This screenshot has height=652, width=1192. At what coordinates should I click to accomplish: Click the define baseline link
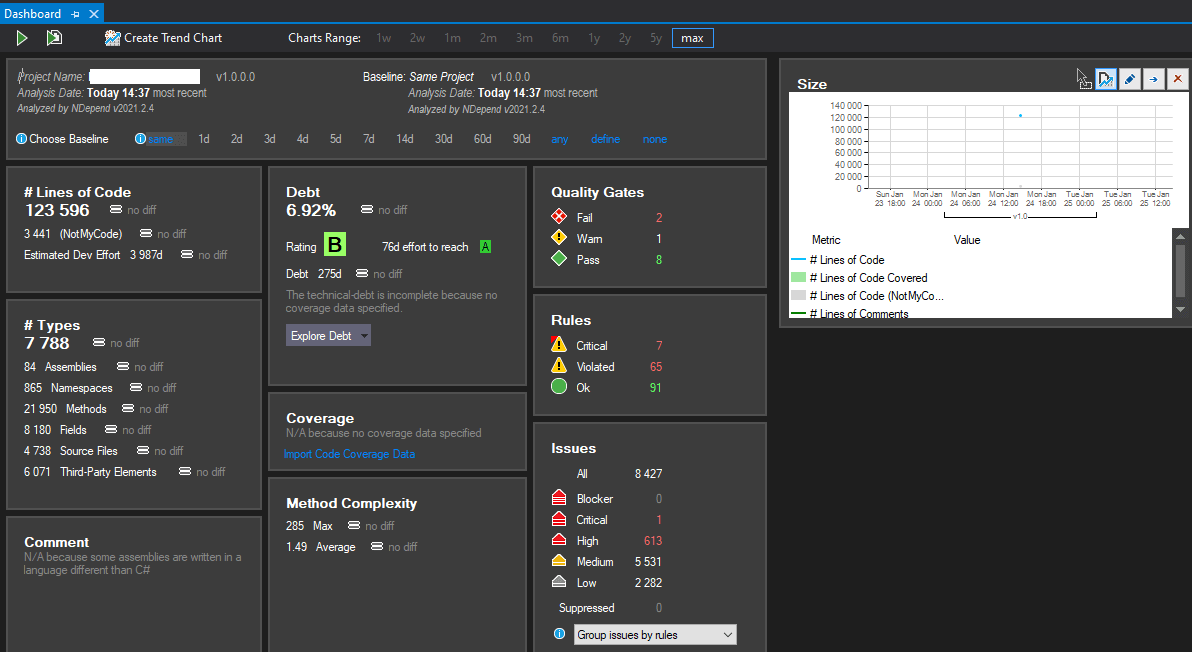coord(605,139)
